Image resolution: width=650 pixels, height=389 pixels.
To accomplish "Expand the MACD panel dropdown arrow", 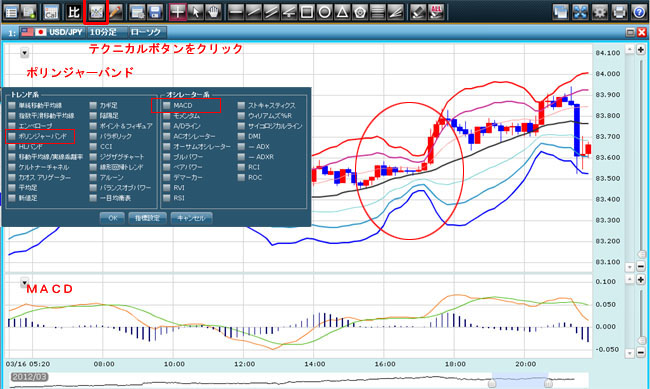I will pyautogui.click(x=24, y=282).
